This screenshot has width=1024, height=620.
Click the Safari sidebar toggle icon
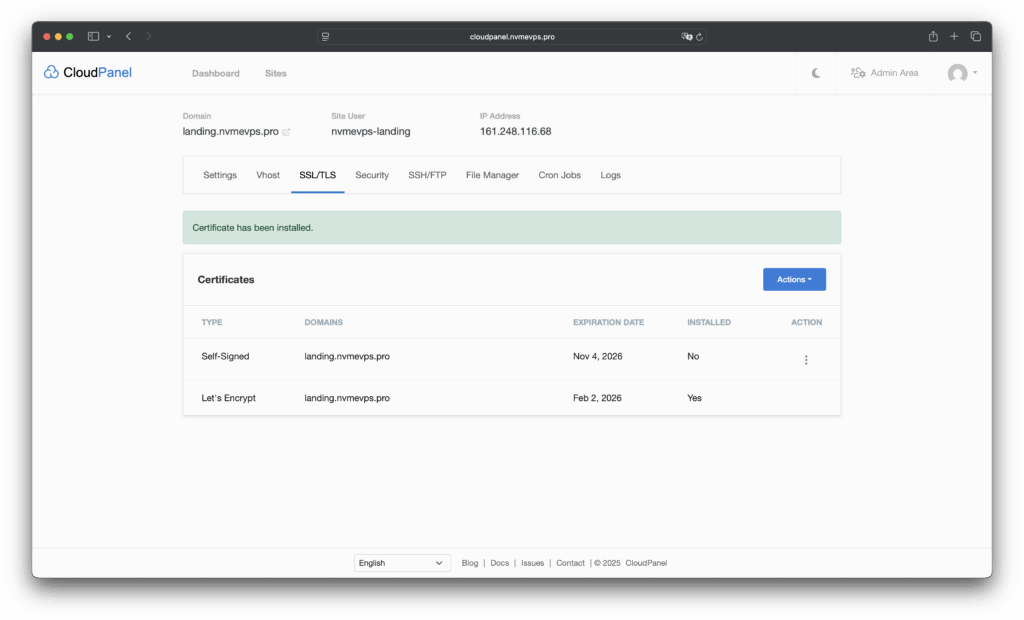(93, 36)
